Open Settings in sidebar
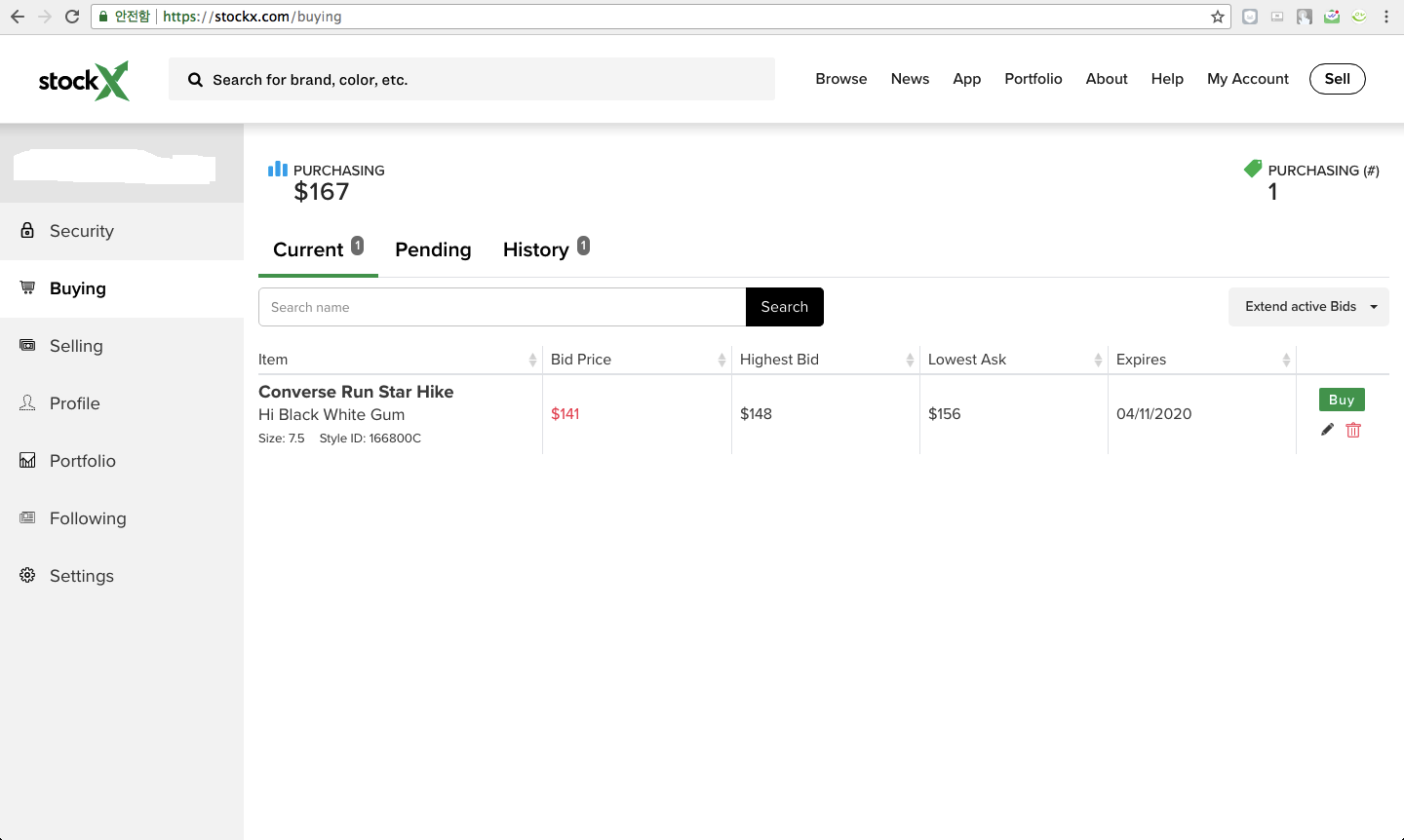 [x=122, y=576]
